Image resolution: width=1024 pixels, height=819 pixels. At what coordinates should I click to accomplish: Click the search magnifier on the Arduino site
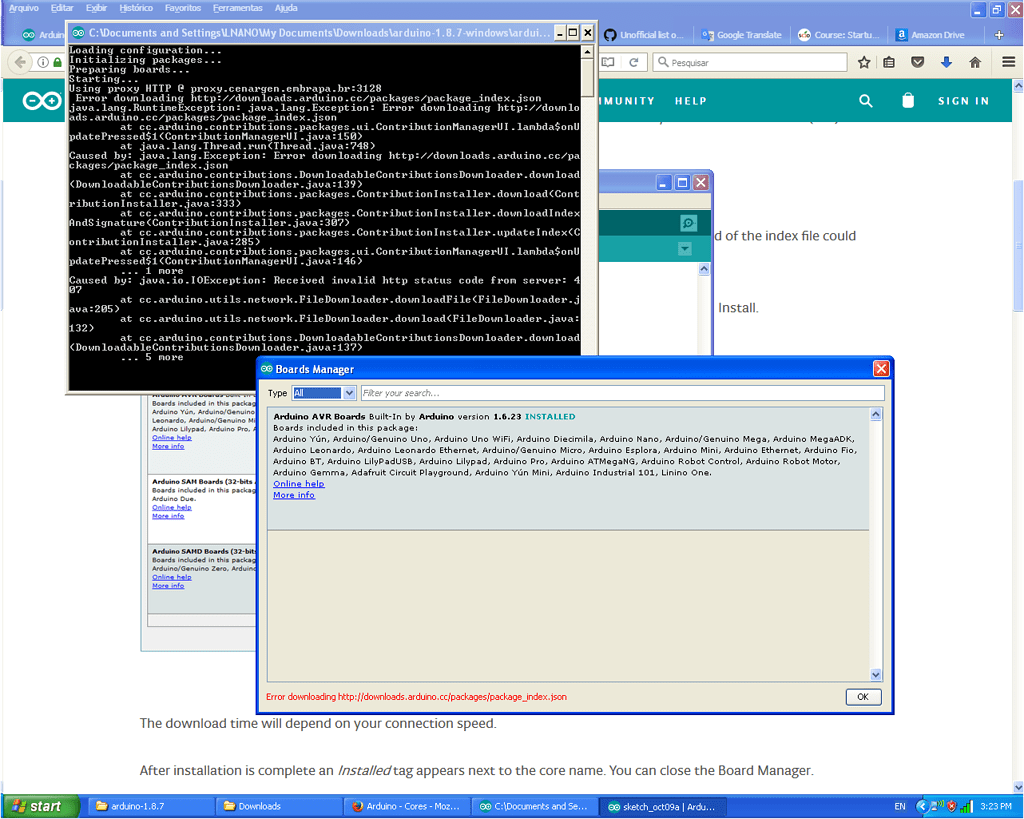[x=866, y=100]
